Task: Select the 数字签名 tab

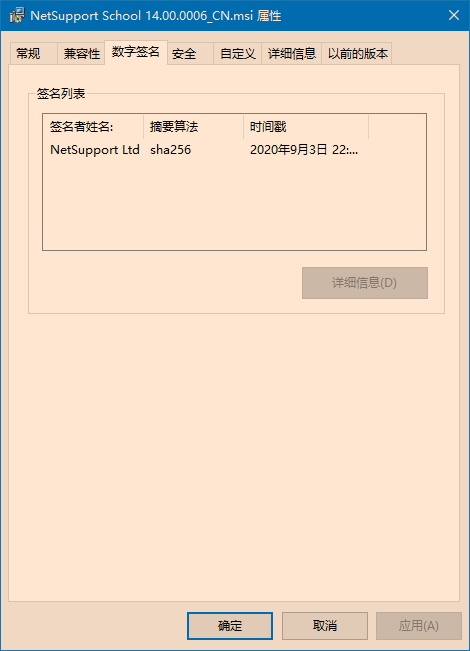Action: tap(136, 52)
